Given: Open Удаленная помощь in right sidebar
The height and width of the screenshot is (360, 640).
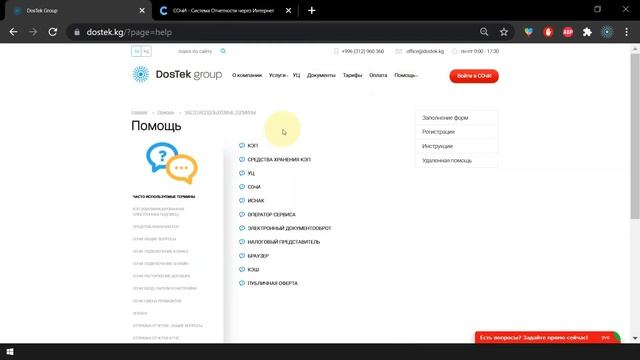Looking at the screenshot, I should pyautogui.click(x=457, y=160).
